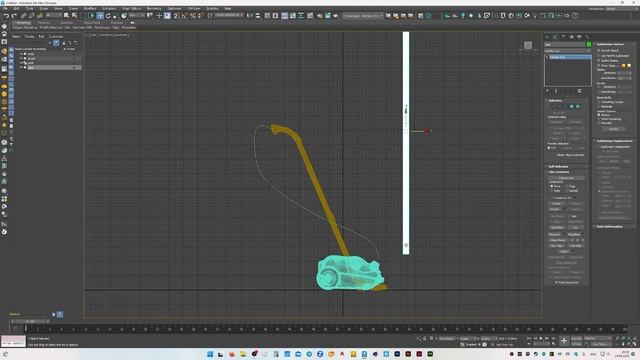Select the Edge constraint radio button
Viewport: 640px width, 360px height.
[567, 186]
